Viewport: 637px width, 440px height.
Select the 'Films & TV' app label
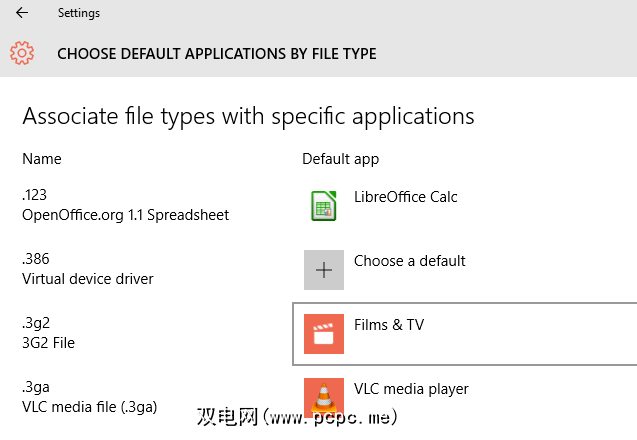click(x=390, y=325)
